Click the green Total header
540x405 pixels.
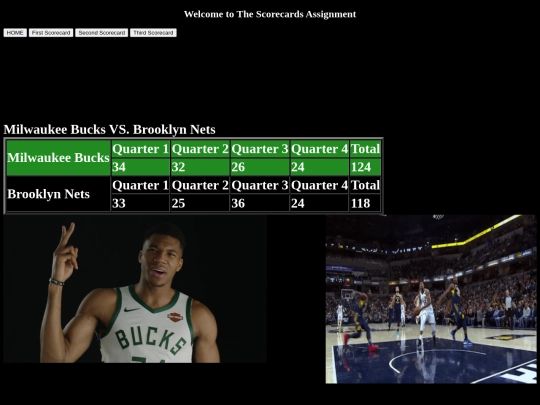coord(365,149)
